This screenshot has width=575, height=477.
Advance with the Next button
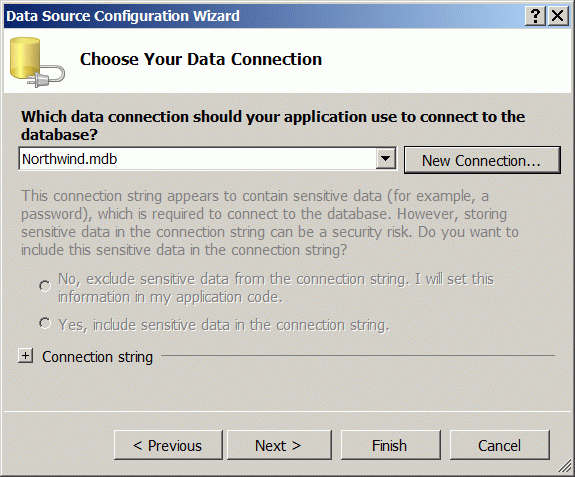279,445
